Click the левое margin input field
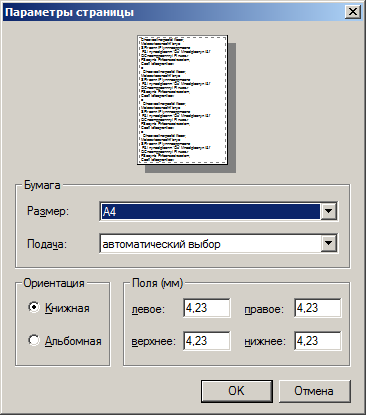 pos(207,308)
